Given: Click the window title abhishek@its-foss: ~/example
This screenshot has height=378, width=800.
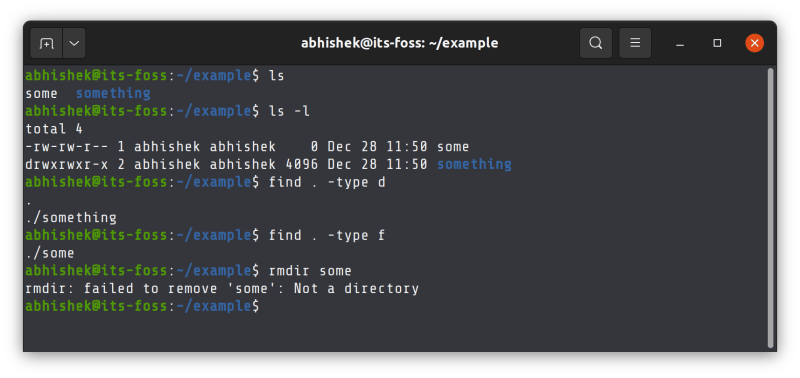Looking at the screenshot, I should tap(399, 43).
